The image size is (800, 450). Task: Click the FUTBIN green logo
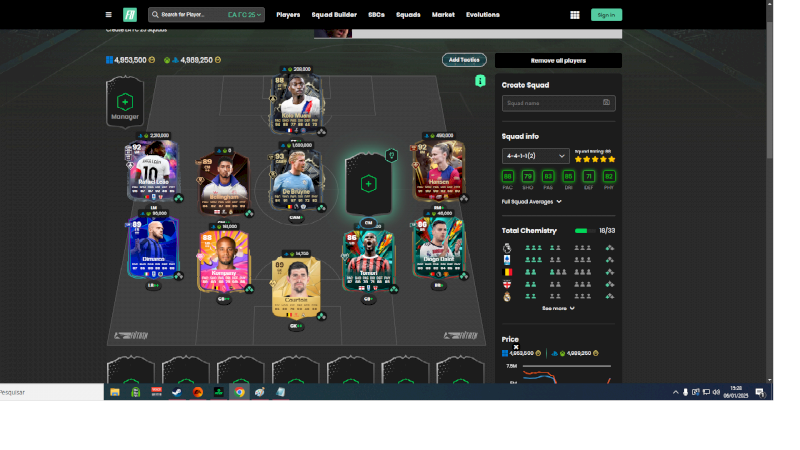point(130,15)
